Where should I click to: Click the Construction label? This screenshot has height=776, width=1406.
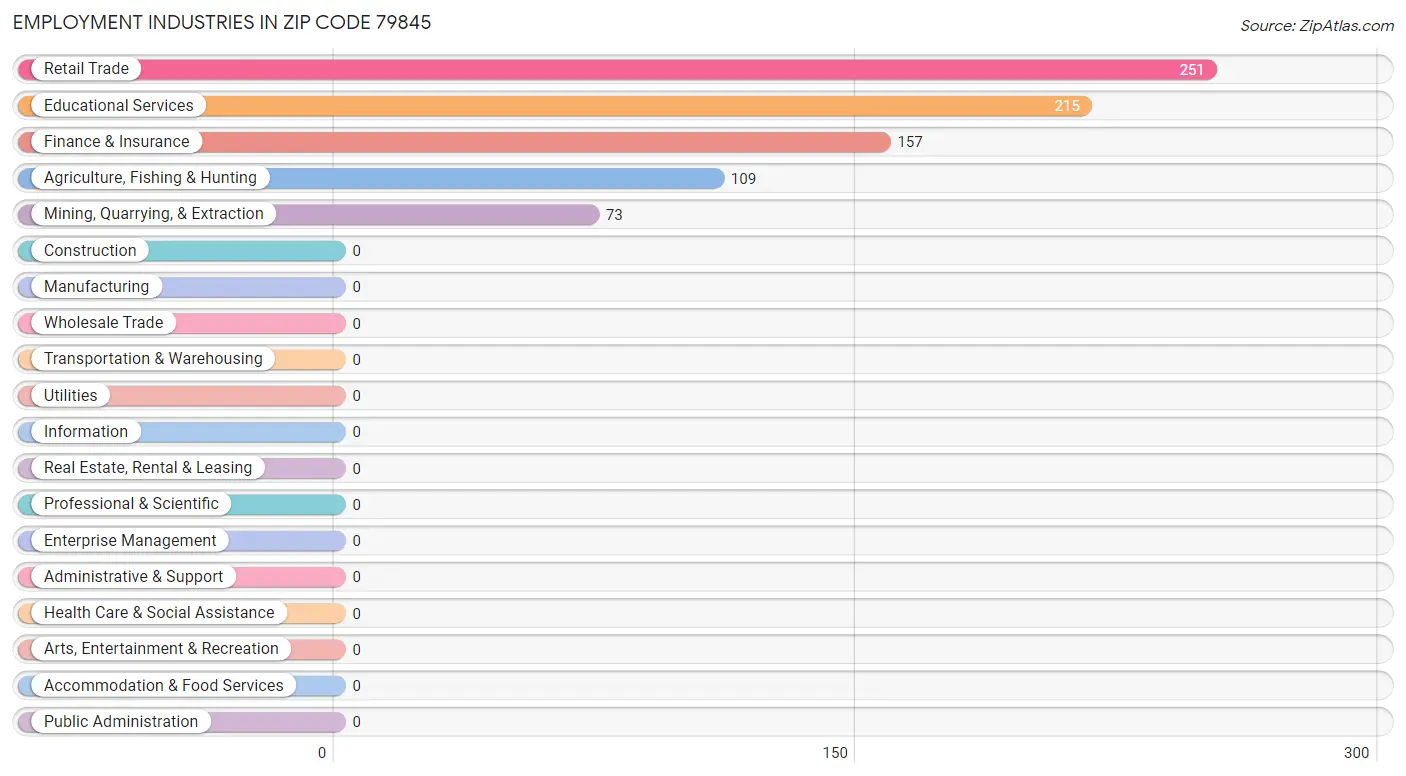pos(90,250)
